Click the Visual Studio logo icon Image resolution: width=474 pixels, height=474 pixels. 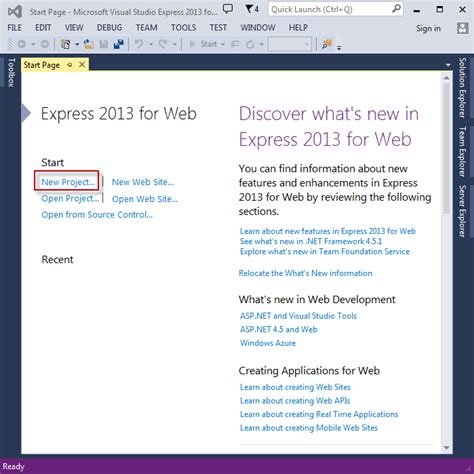[15, 12]
